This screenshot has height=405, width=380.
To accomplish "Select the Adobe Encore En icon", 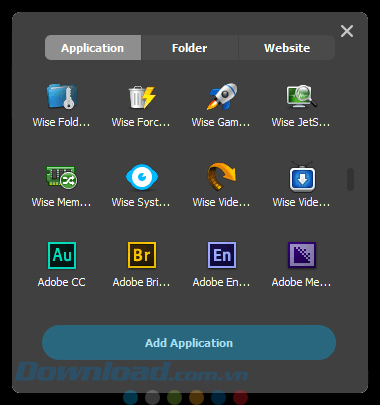I will click(x=222, y=255).
